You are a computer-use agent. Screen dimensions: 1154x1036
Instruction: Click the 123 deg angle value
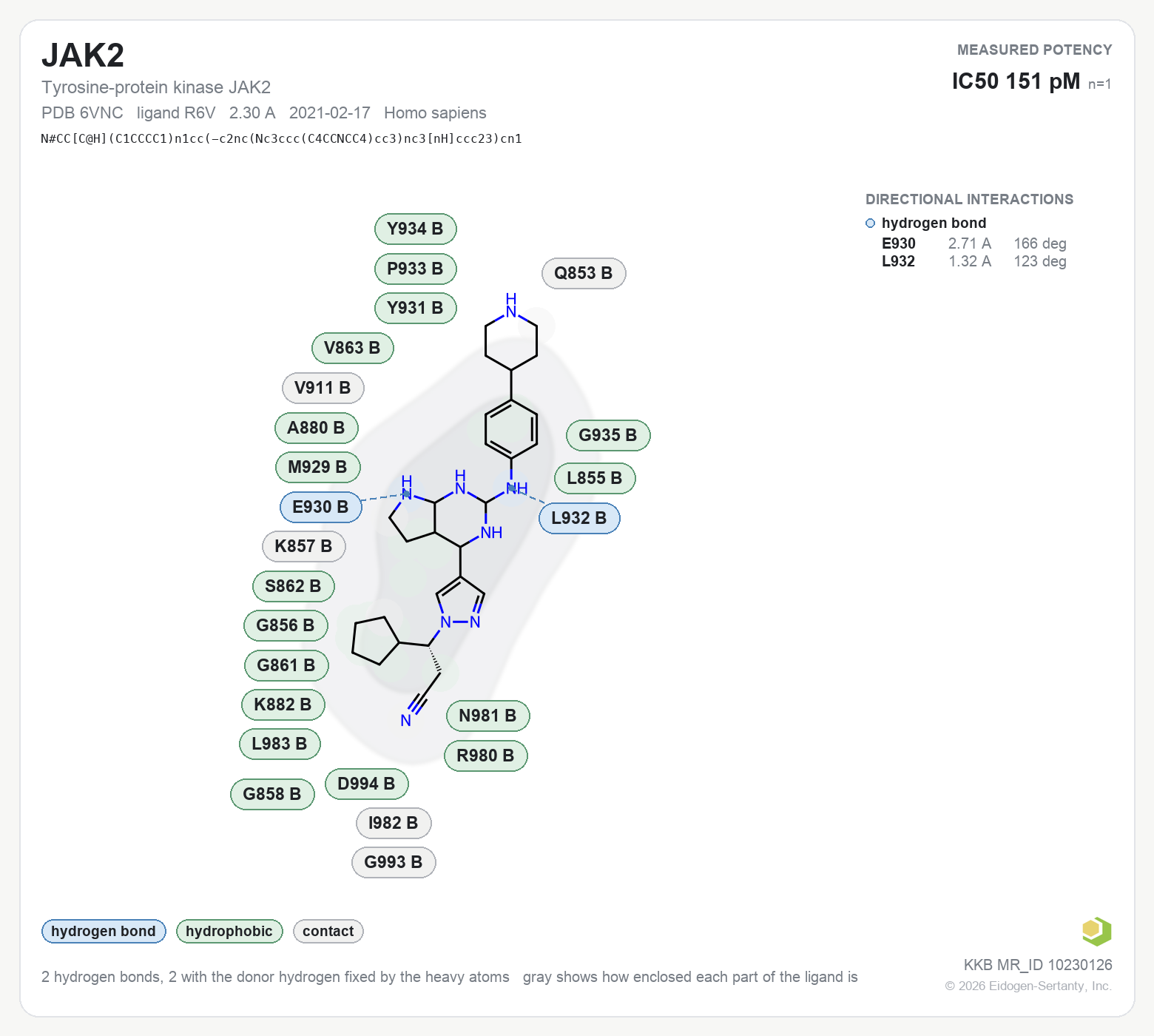1040,261
